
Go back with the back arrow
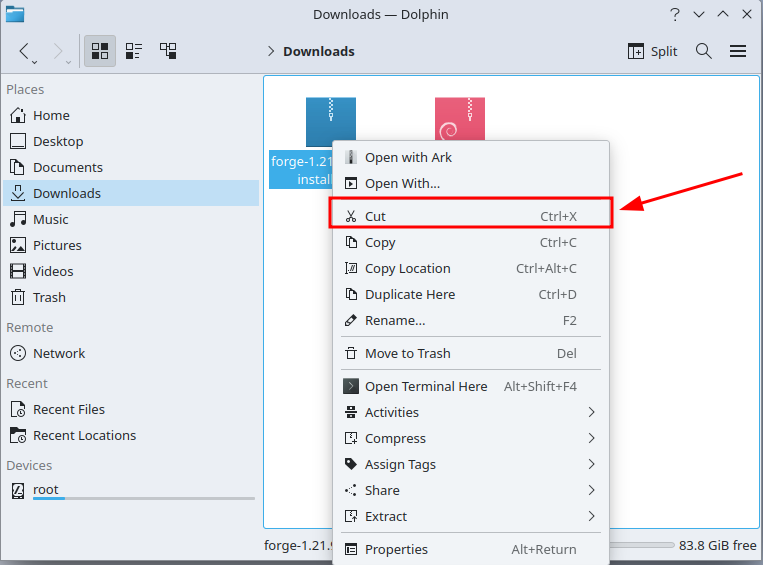[25, 51]
